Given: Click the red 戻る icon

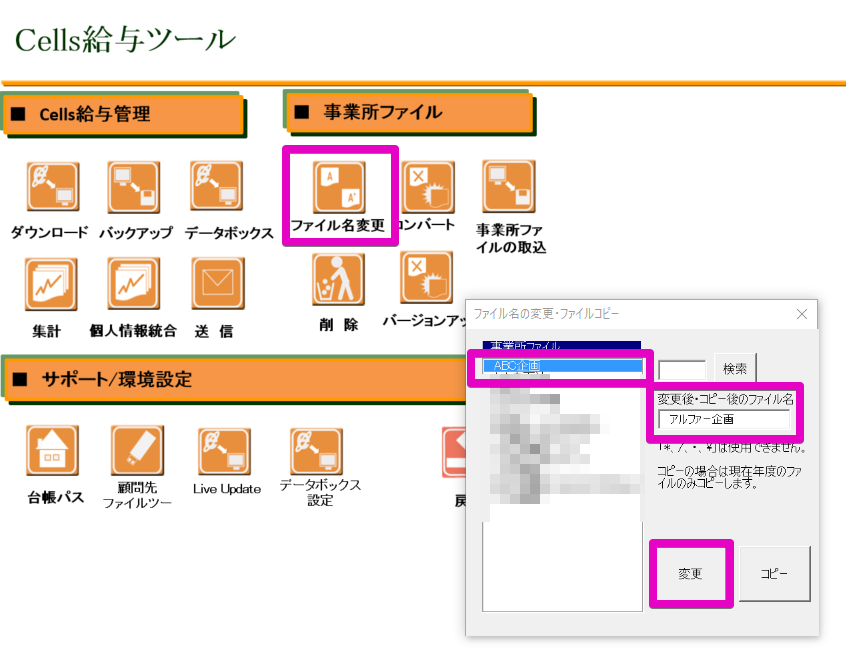Looking at the screenshot, I should coord(454,452).
